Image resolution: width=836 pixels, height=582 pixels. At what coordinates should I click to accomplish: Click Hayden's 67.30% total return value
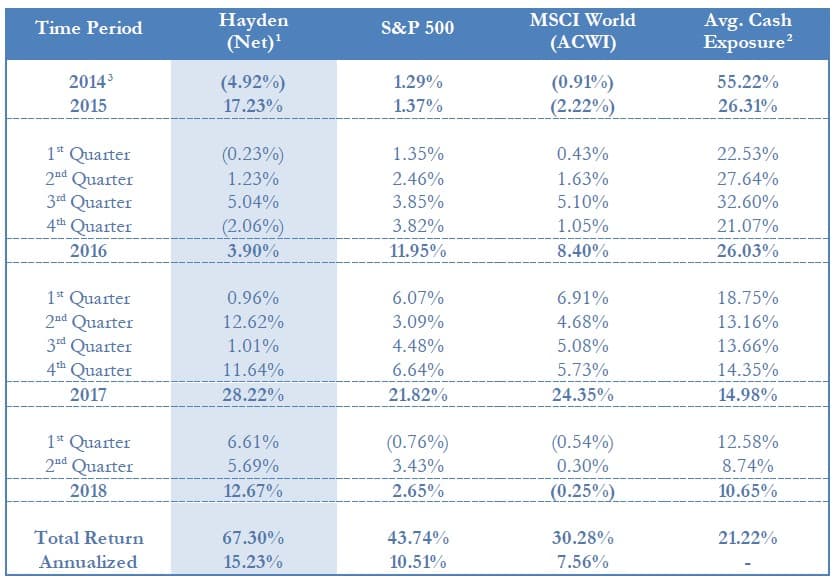[254, 538]
